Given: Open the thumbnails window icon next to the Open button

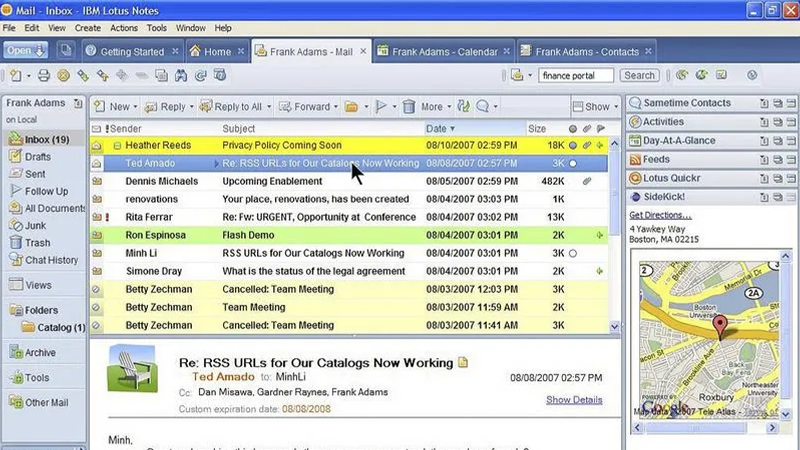Looking at the screenshot, I should pos(65,51).
